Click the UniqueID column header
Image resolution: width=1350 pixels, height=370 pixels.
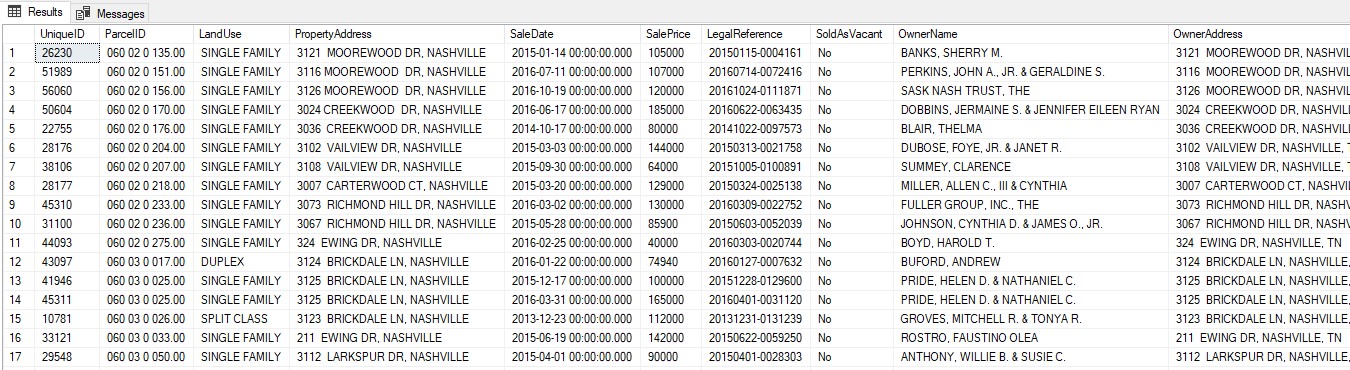click(x=67, y=34)
